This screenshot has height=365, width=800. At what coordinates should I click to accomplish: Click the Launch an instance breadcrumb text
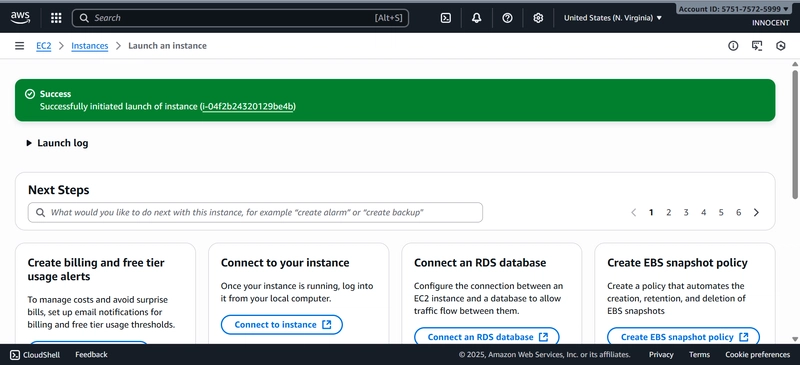tap(167, 46)
